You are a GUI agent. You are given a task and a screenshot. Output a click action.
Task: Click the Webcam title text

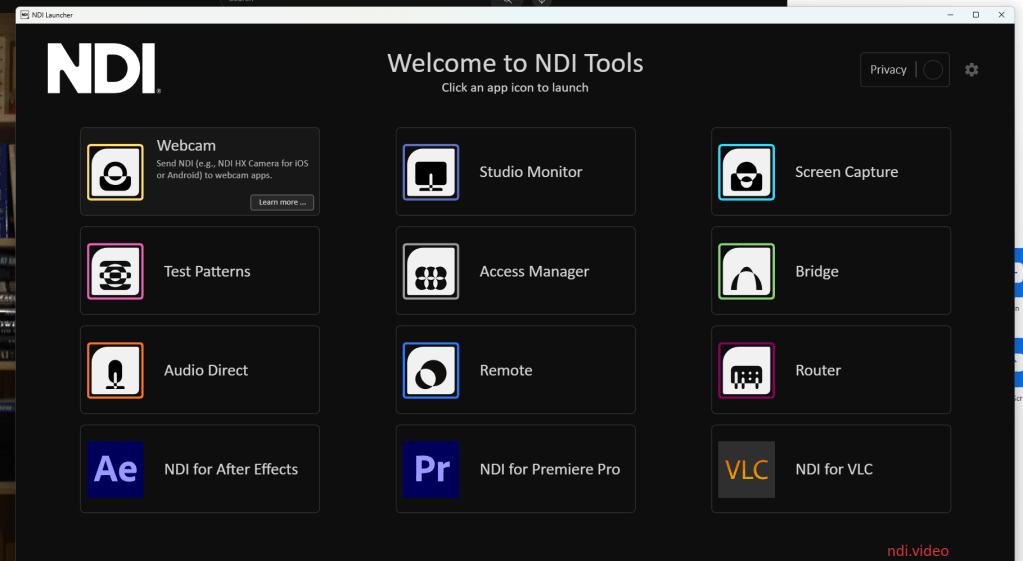click(x=186, y=145)
